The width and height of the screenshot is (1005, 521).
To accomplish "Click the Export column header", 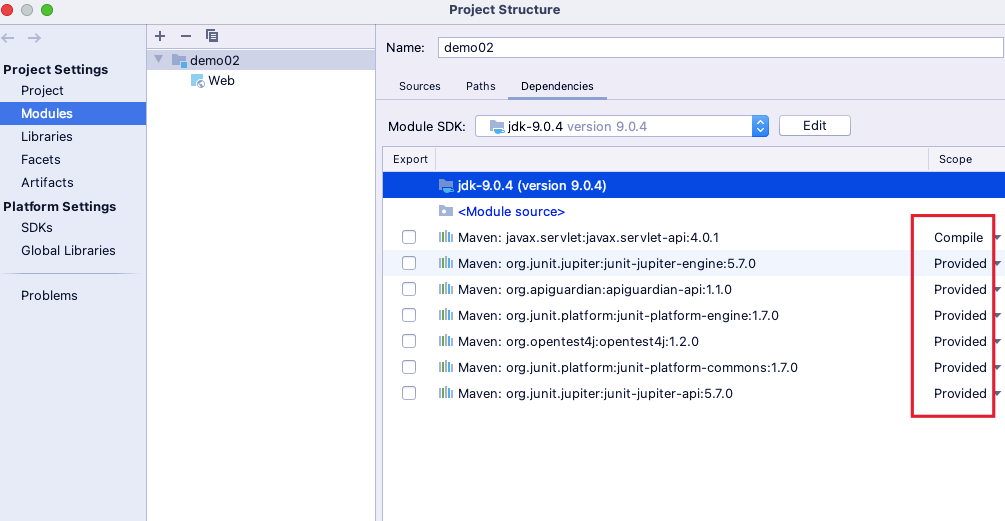I will 410,159.
